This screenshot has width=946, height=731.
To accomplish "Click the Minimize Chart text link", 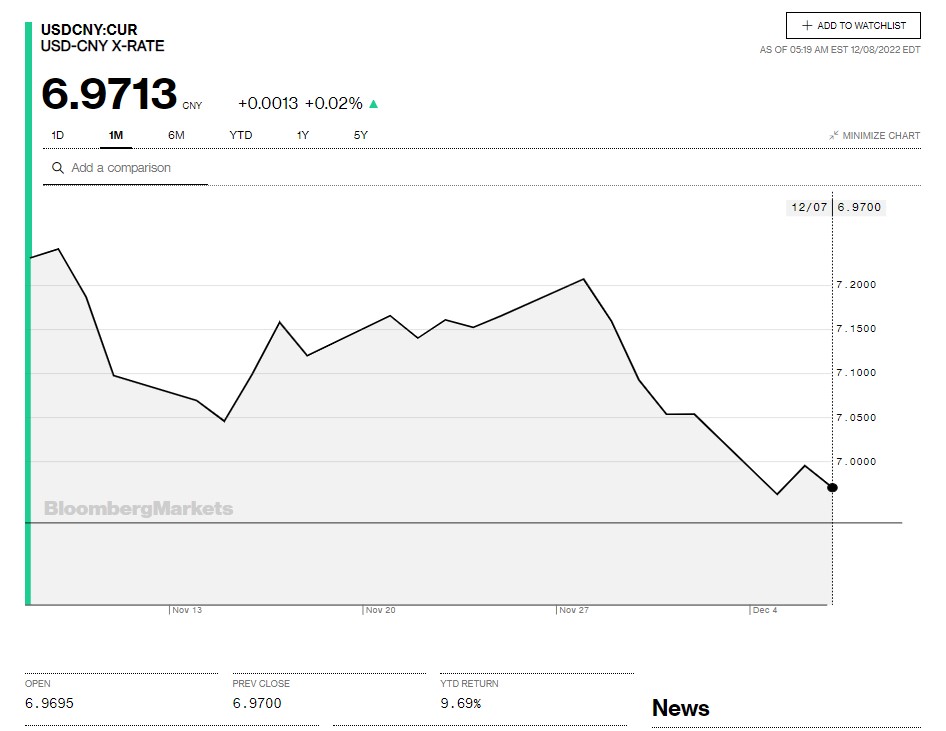I will point(881,136).
